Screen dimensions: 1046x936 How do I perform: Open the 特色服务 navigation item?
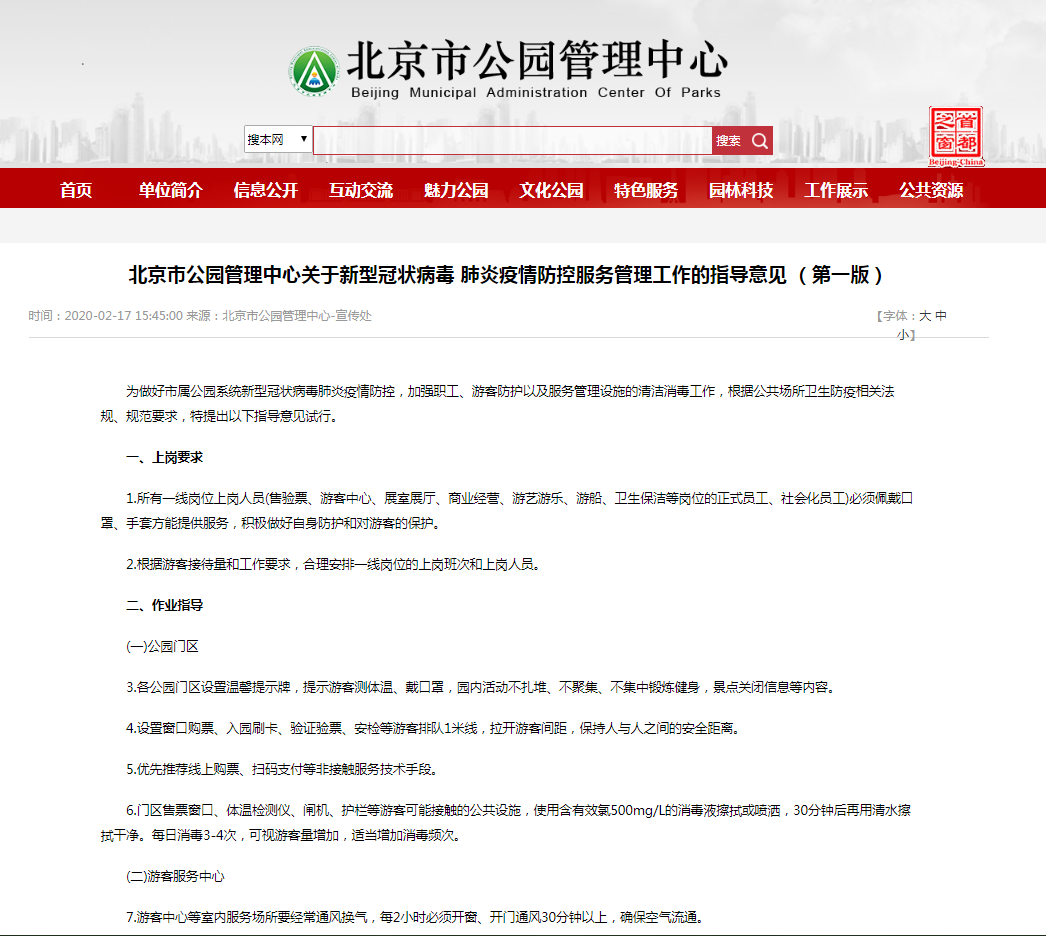click(x=646, y=190)
